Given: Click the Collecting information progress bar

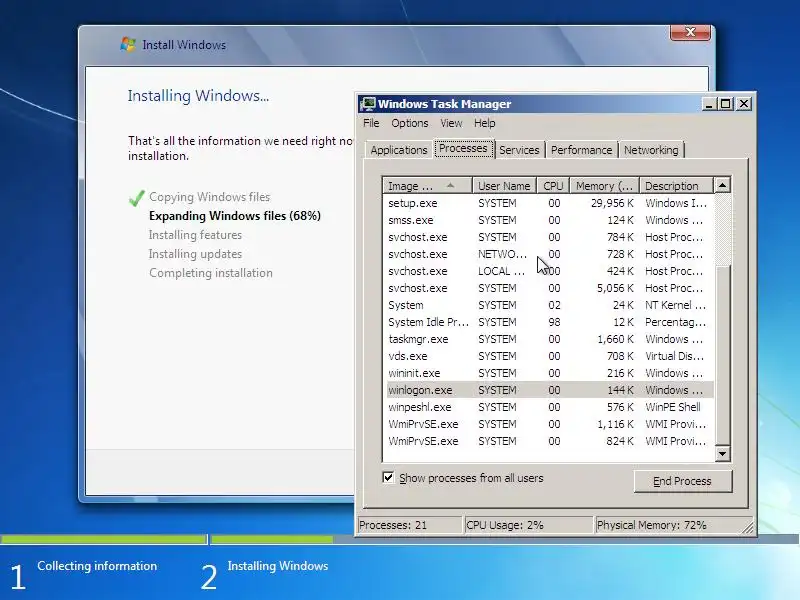Looking at the screenshot, I should click(103, 539).
